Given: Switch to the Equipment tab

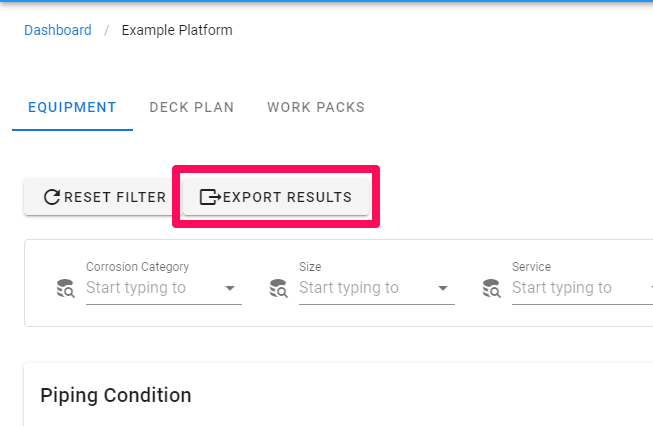Looking at the screenshot, I should pyautogui.click(x=72, y=108).
